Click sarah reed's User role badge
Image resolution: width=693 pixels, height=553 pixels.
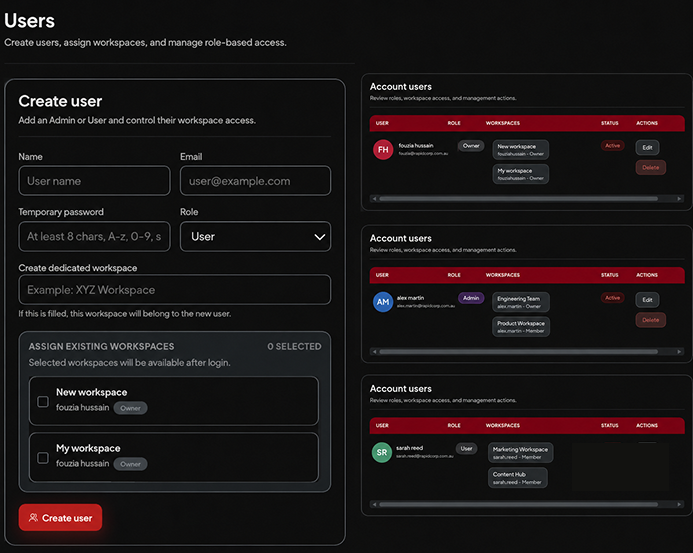pos(466,449)
